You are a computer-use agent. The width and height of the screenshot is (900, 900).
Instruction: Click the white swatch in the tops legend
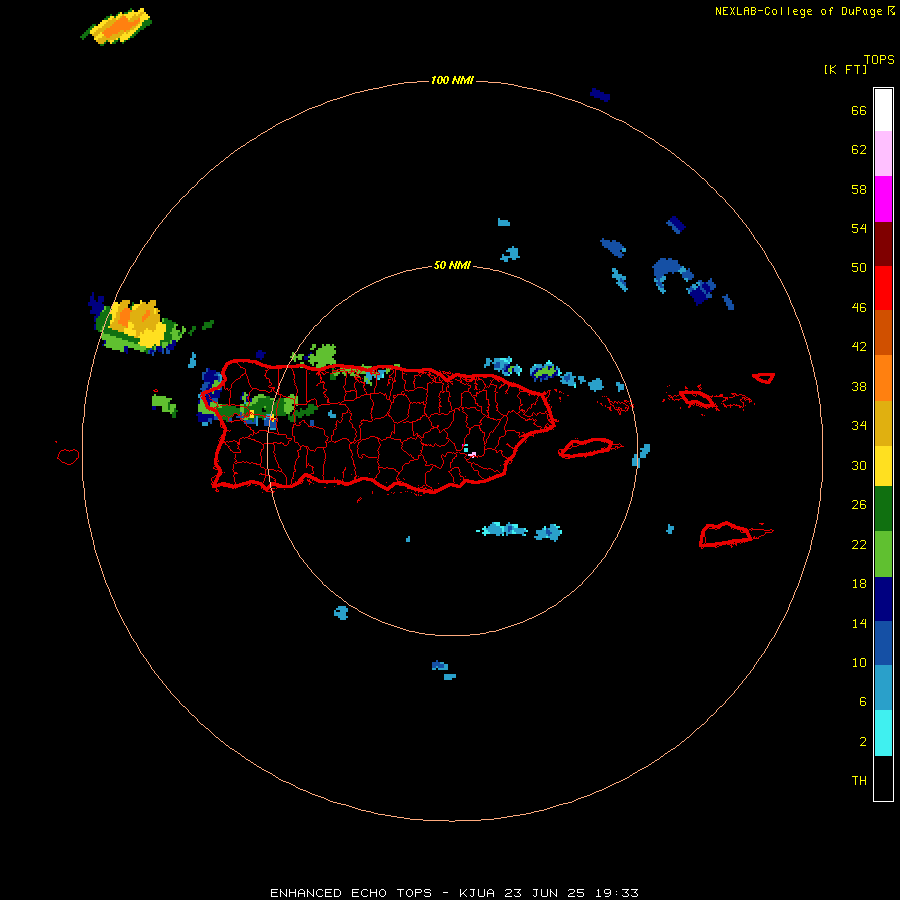coord(883,110)
